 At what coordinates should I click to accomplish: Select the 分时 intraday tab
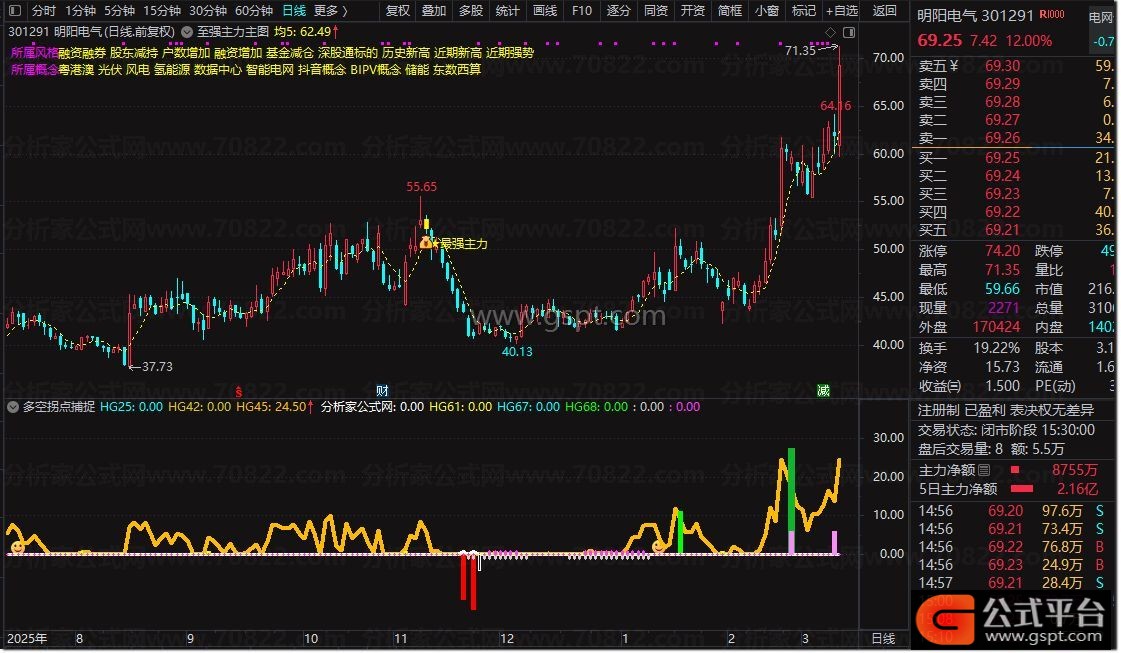pyautogui.click(x=43, y=11)
